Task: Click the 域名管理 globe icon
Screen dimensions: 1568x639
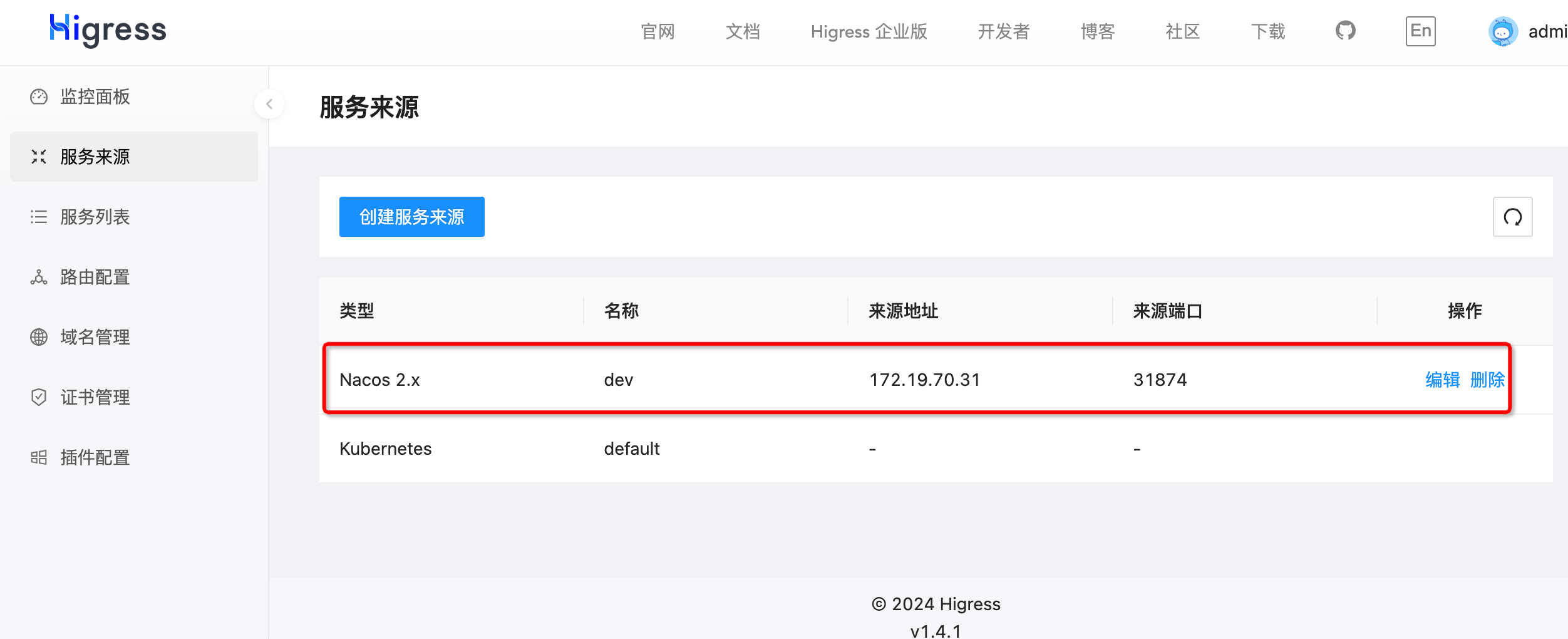Action: pos(39,337)
